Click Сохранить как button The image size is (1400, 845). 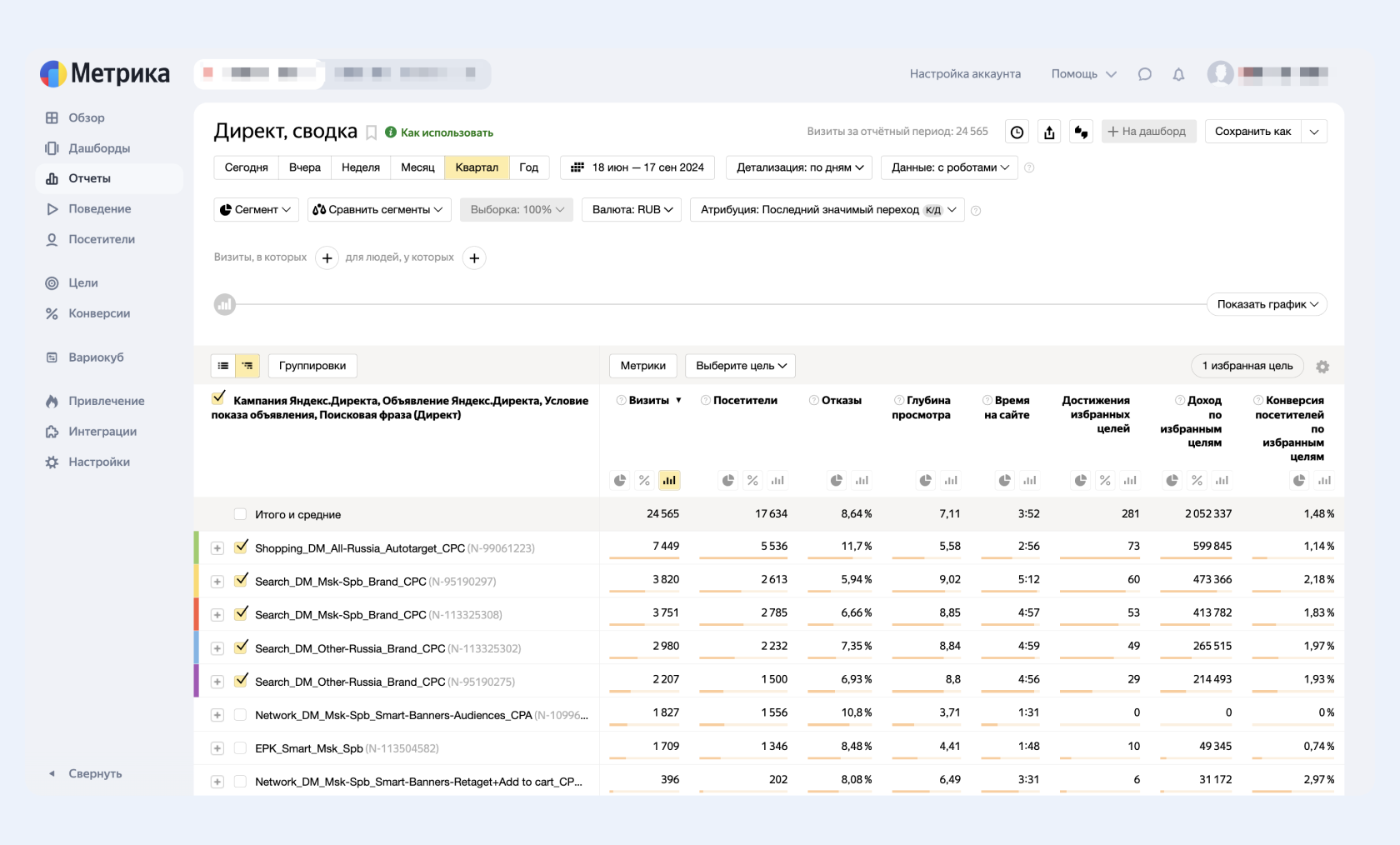(x=1252, y=132)
